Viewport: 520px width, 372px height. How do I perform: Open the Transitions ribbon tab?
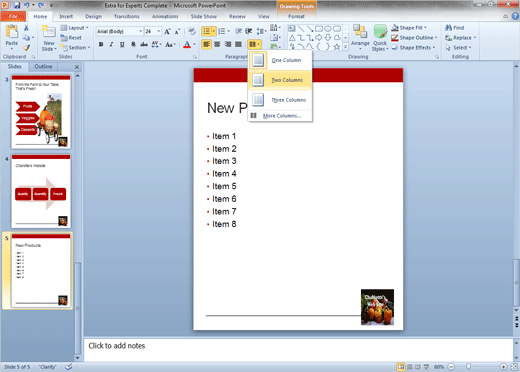click(x=127, y=16)
